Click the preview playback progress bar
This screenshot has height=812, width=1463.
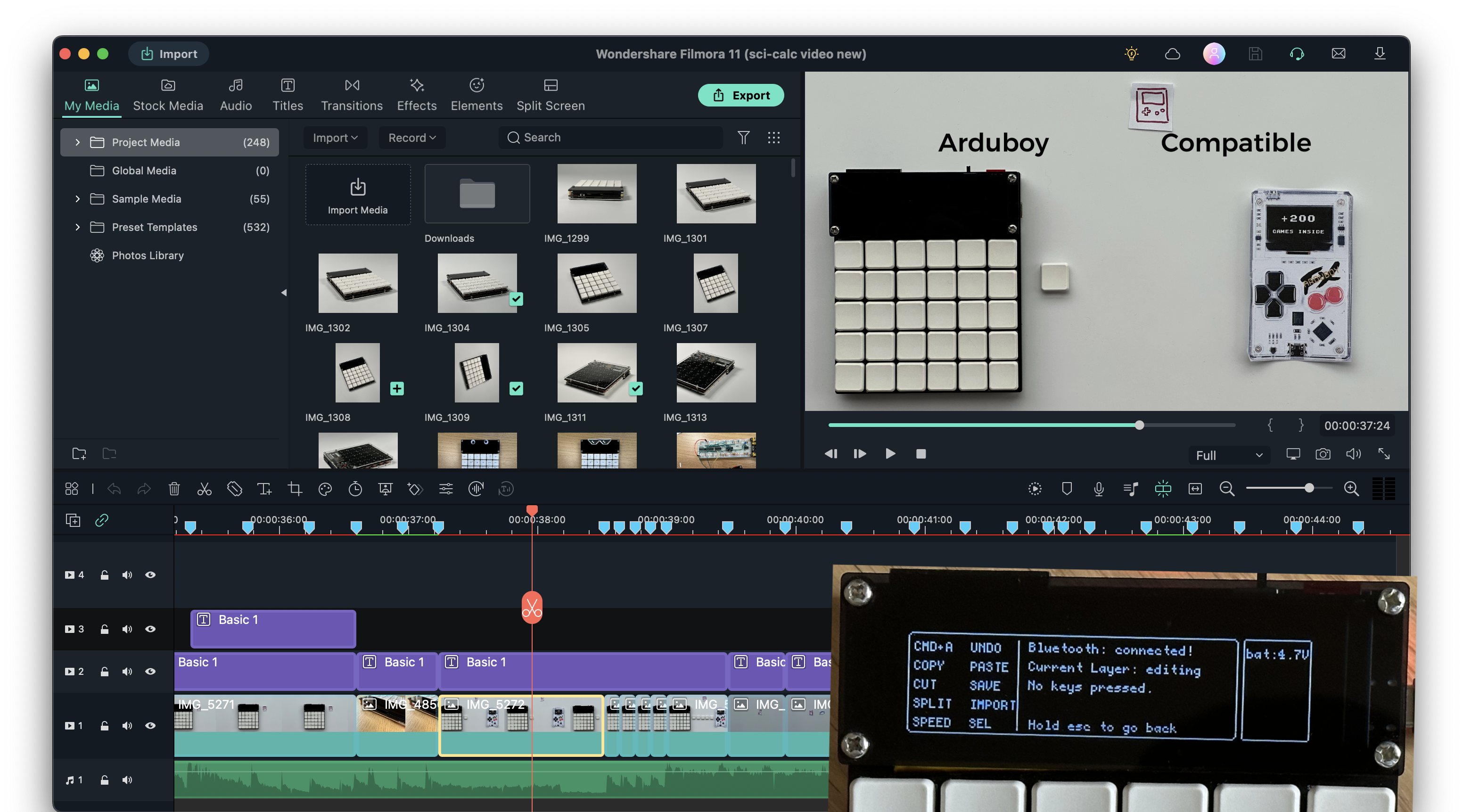coord(1031,425)
